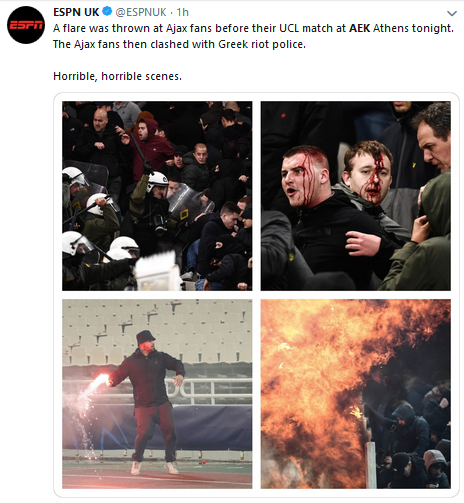Expand the tweet options chevron

pyautogui.click(x=452, y=14)
